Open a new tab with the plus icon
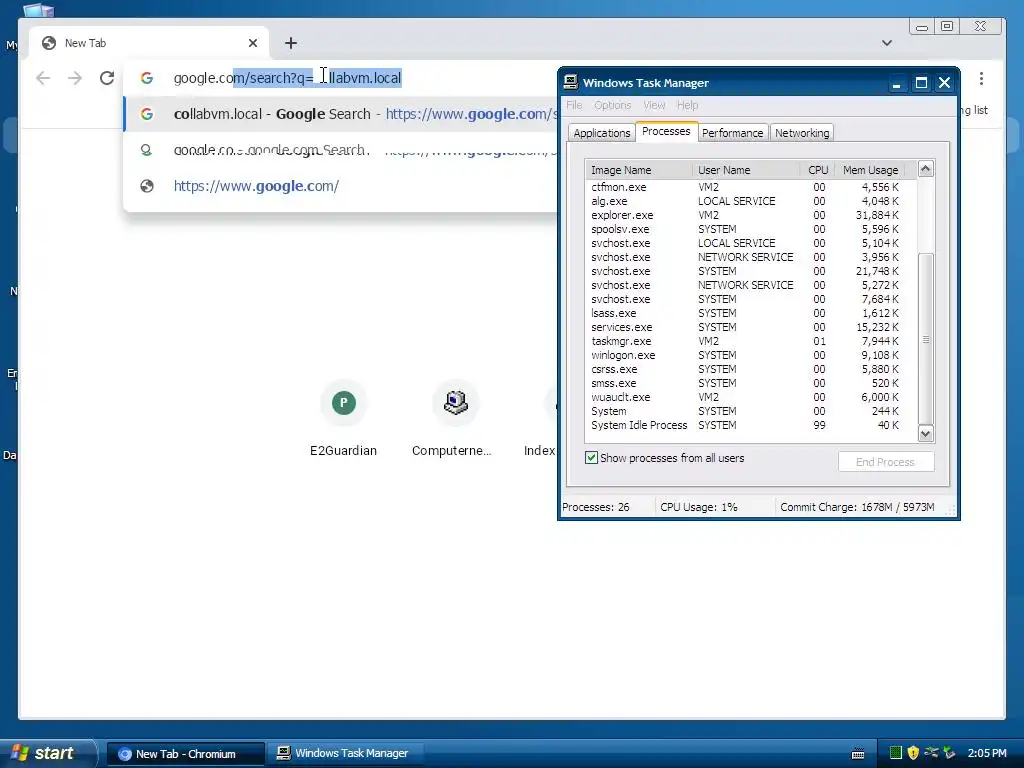 click(291, 43)
